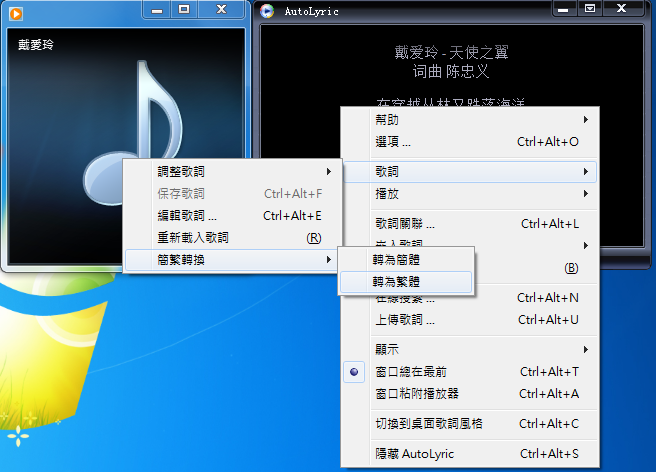Choose 隱藏 AutoLyric entry
The height and width of the screenshot is (472, 656).
470,454
